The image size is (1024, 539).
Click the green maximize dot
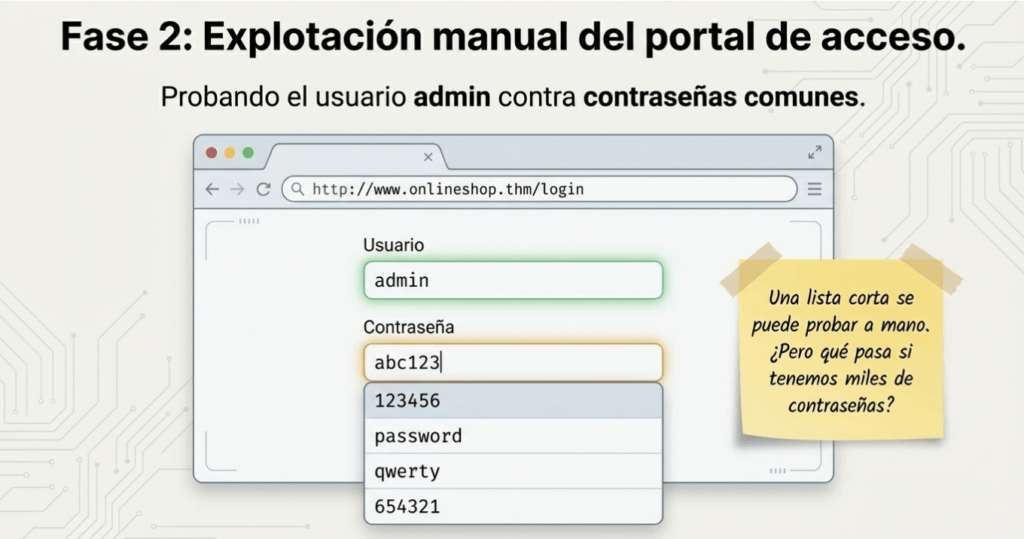pyautogui.click(x=248, y=153)
